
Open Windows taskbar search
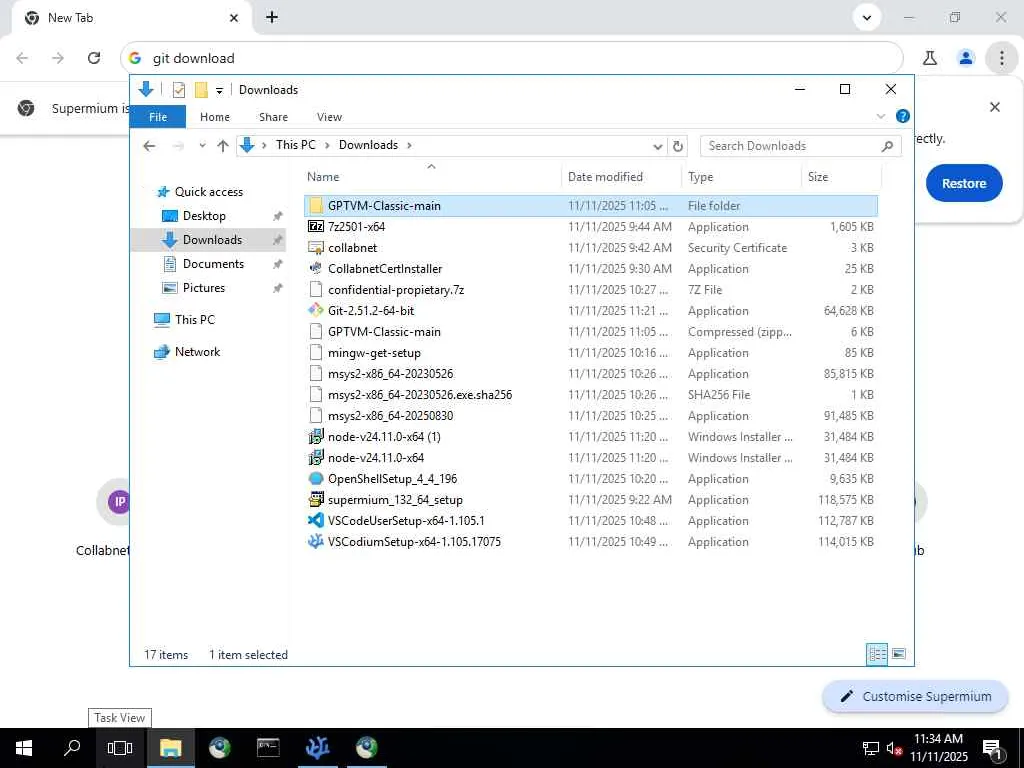[x=72, y=748]
